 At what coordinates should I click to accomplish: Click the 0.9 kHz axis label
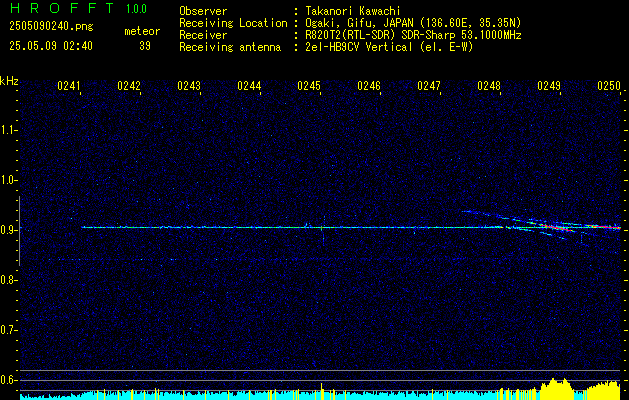[x=8, y=230]
